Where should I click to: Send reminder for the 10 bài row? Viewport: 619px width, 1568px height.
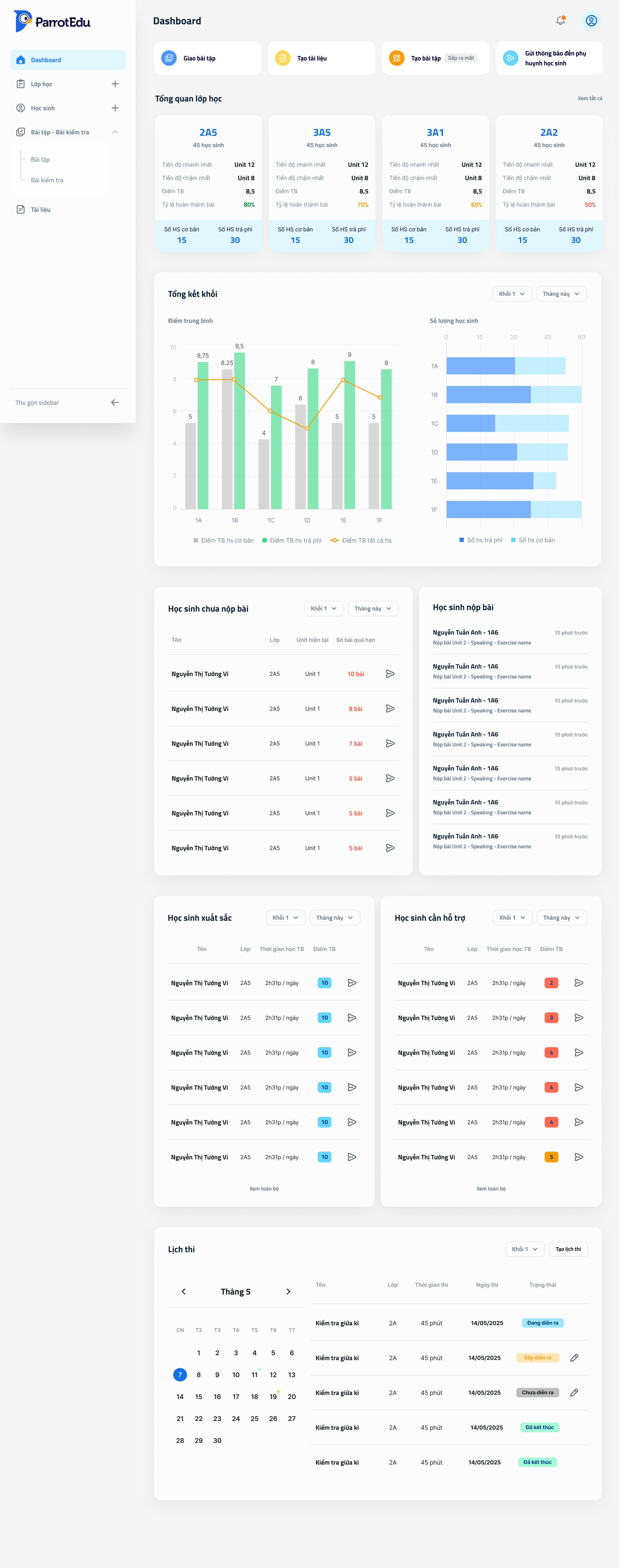pyautogui.click(x=390, y=674)
